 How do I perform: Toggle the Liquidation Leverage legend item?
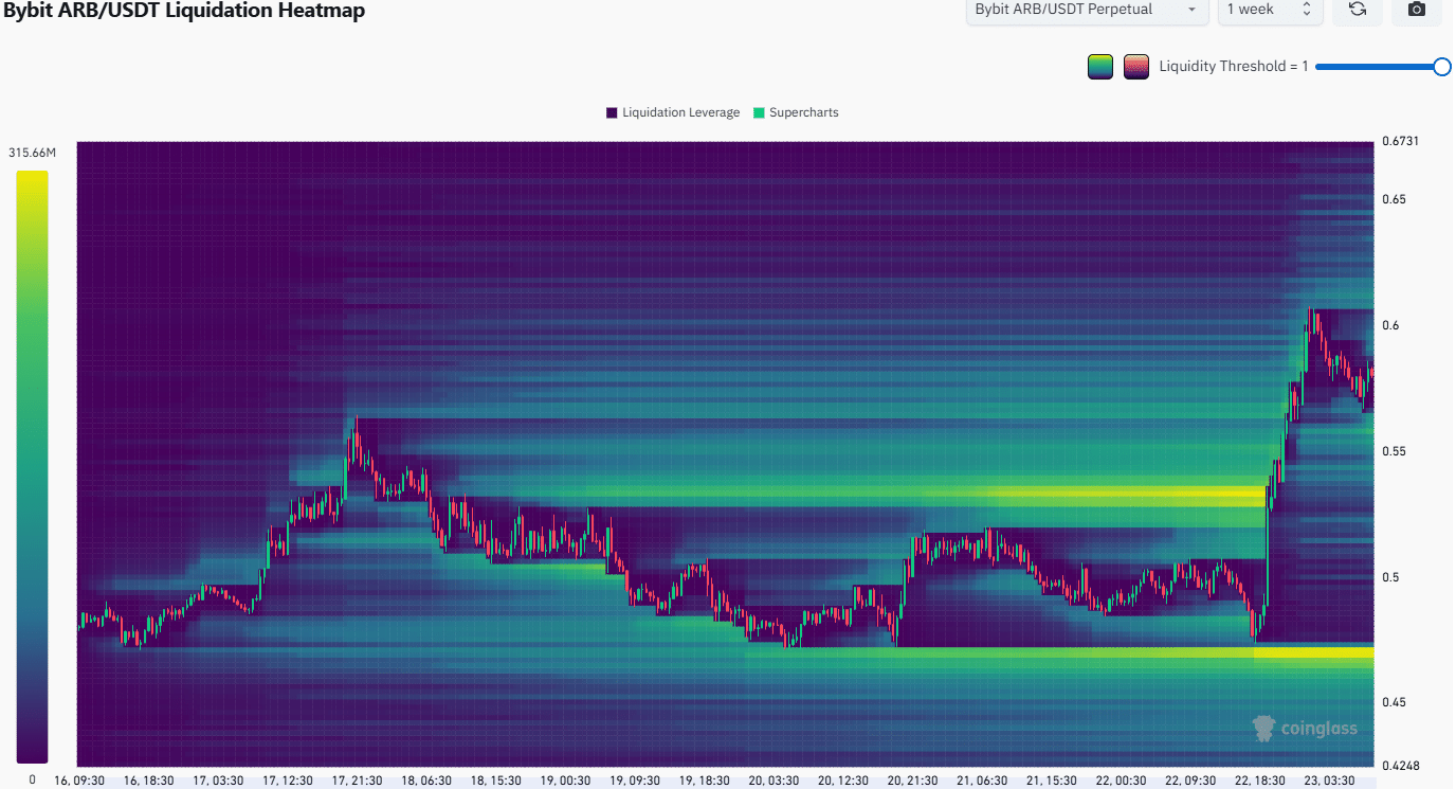point(672,113)
